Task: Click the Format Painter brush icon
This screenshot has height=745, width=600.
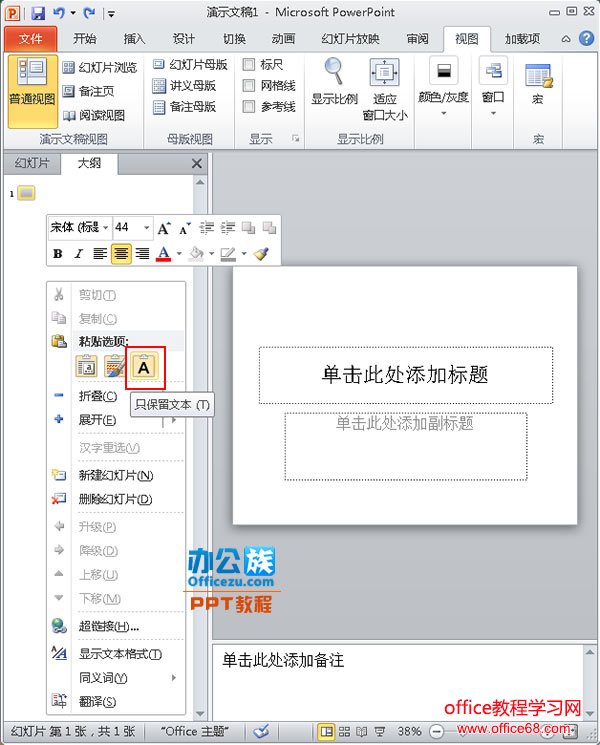Action: (x=261, y=254)
